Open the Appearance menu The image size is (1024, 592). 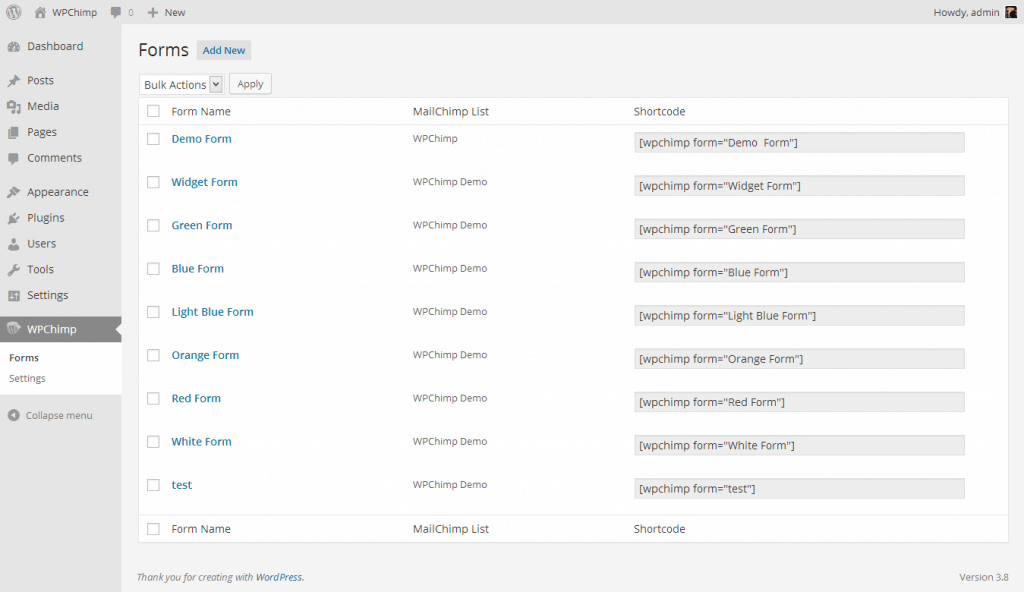(57, 192)
